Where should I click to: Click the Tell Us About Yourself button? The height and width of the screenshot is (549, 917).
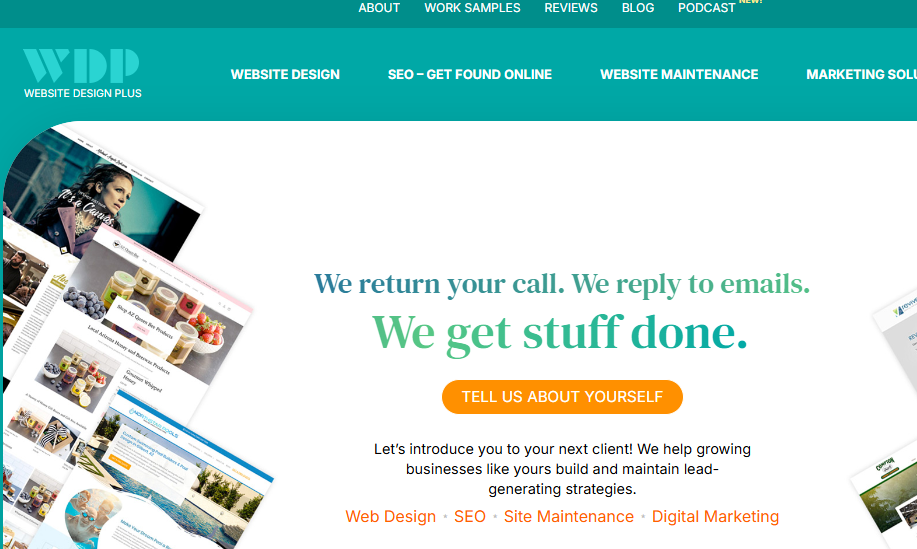562,397
